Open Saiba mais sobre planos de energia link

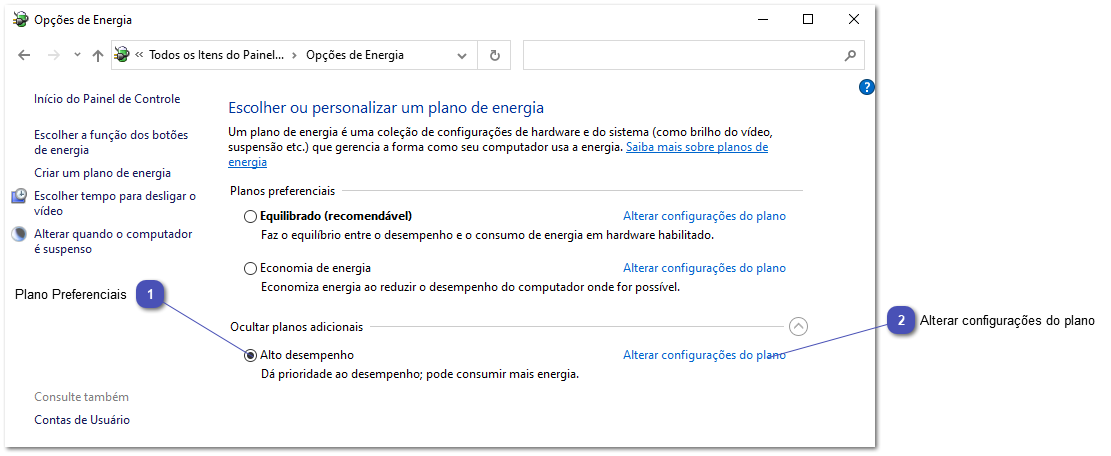click(696, 147)
